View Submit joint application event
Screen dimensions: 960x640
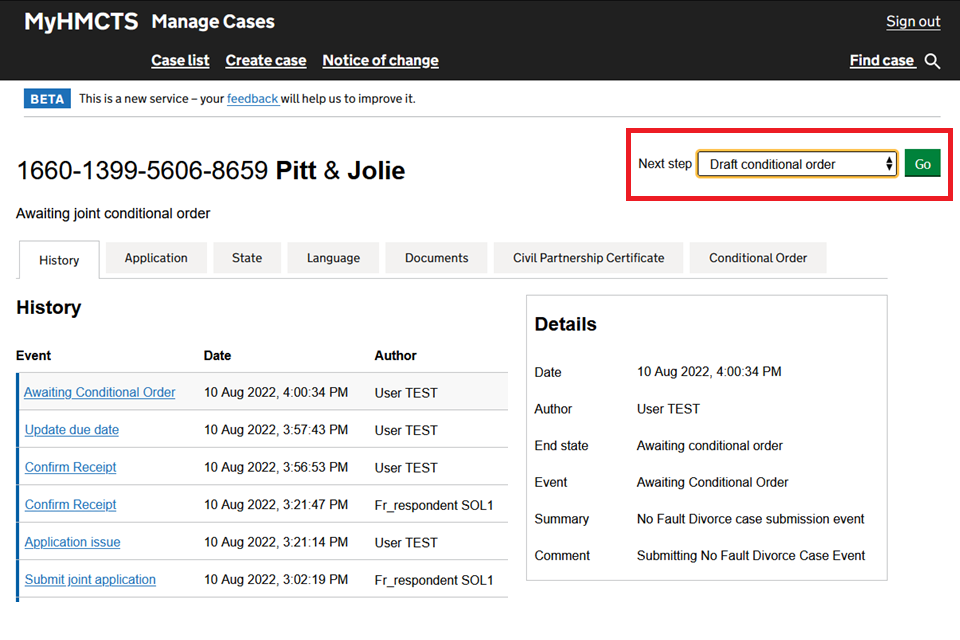(90, 579)
